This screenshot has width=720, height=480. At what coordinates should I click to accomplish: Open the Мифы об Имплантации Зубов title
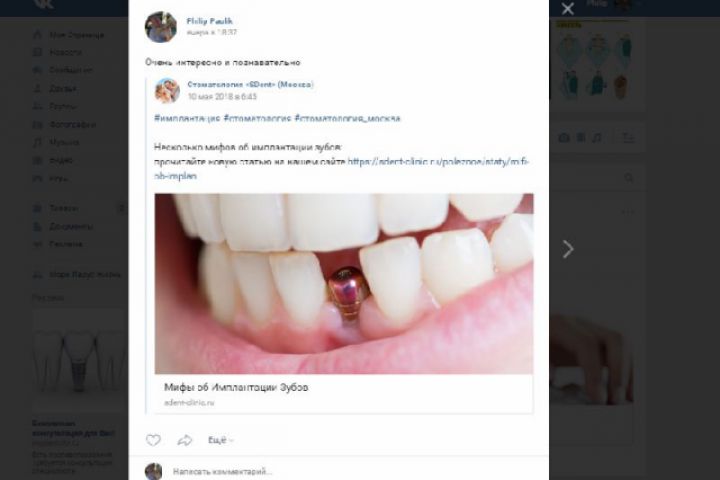point(236,387)
